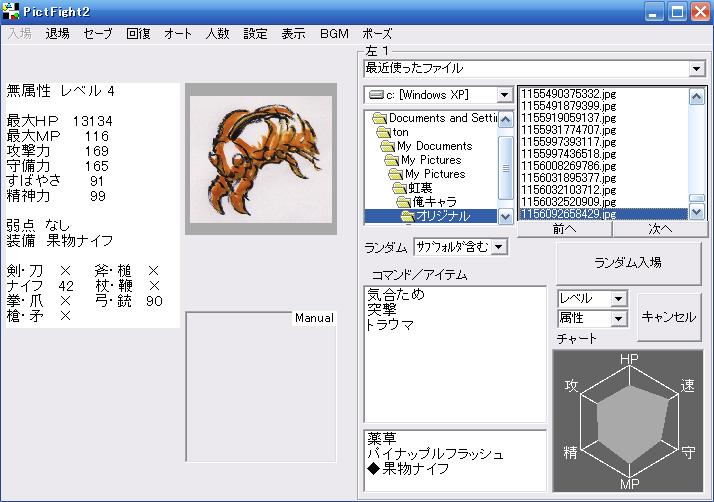Open the 属性 dropdown
Screen dimensions: 714x502
click(x=618, y=318)
